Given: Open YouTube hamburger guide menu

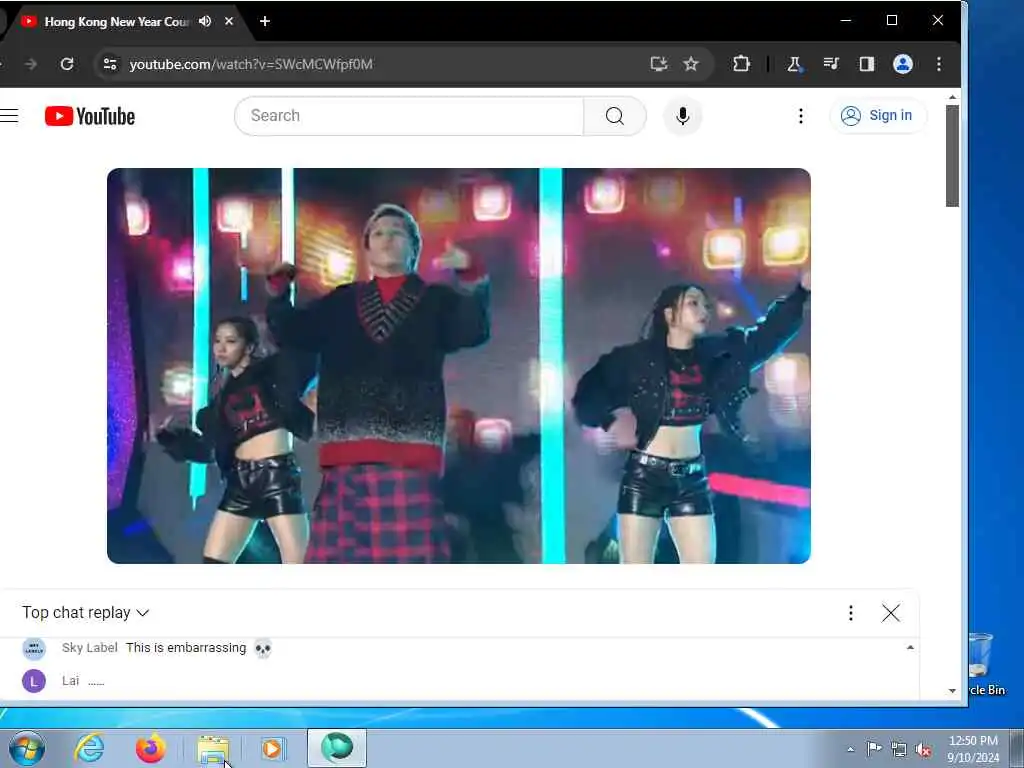Looking at the screenshot, I should tap(9, 116).
